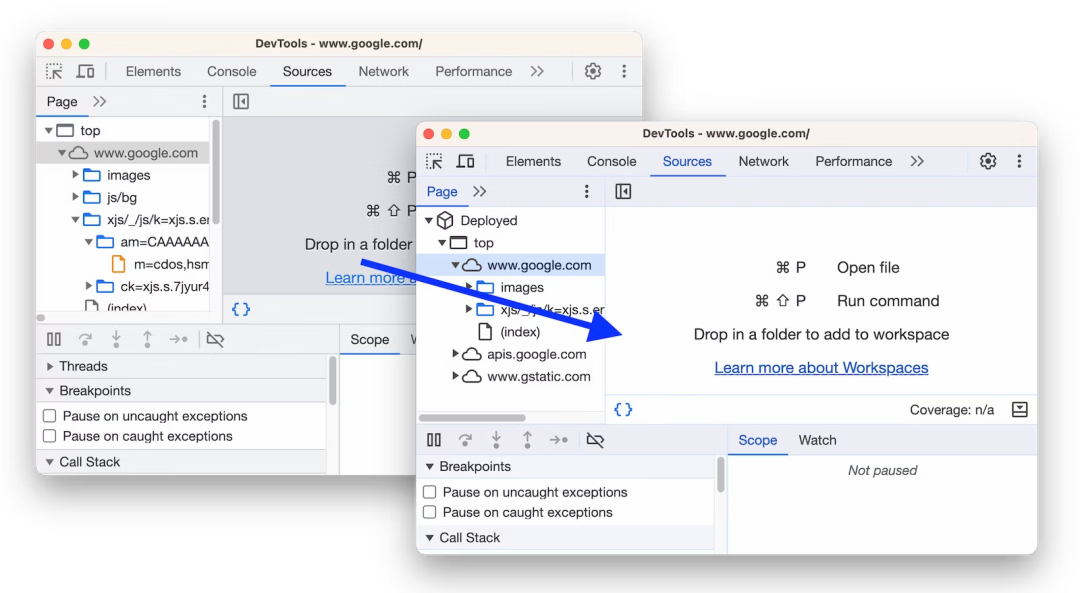The height and width of the screenshot is (593, 1080).
Task: Open Learn more about Workspaces link
Action: tap(821, 368)
